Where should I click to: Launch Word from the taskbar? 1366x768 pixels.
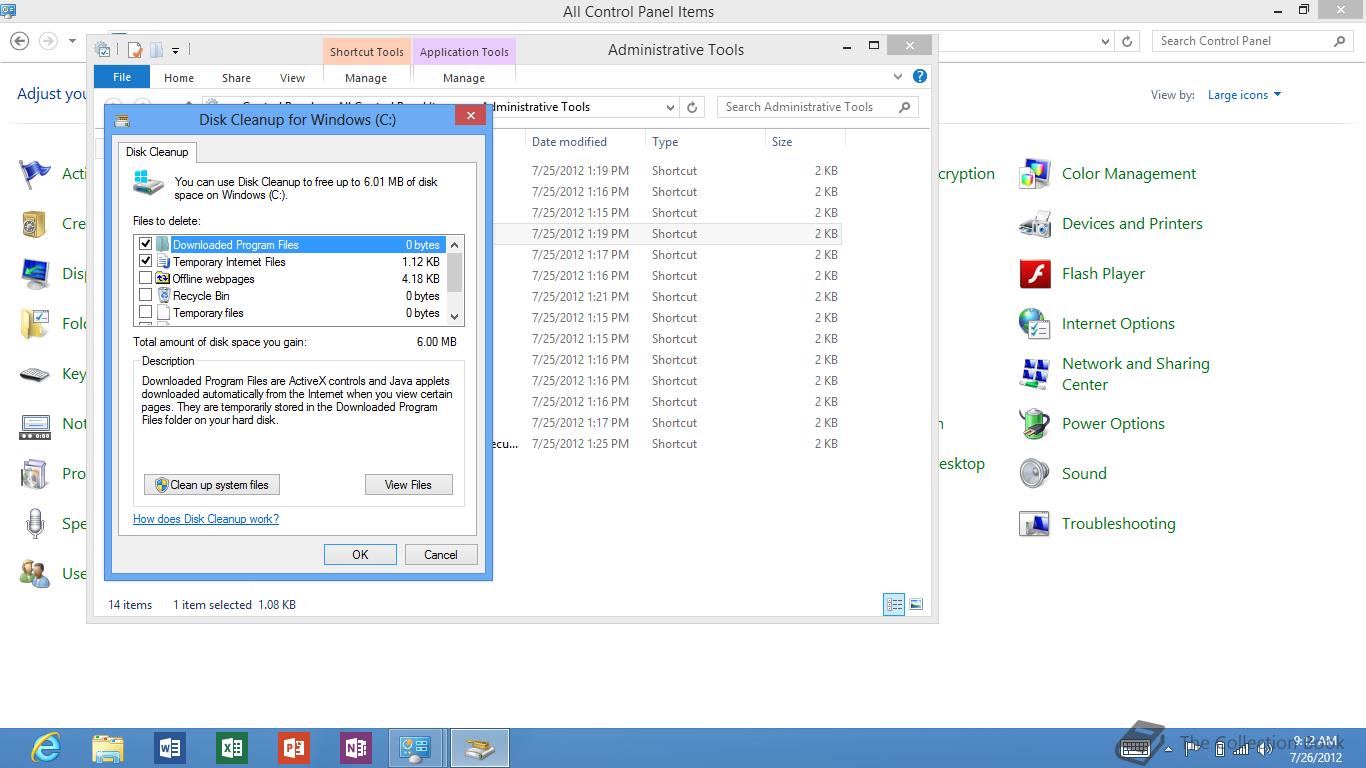coord(170,748)
